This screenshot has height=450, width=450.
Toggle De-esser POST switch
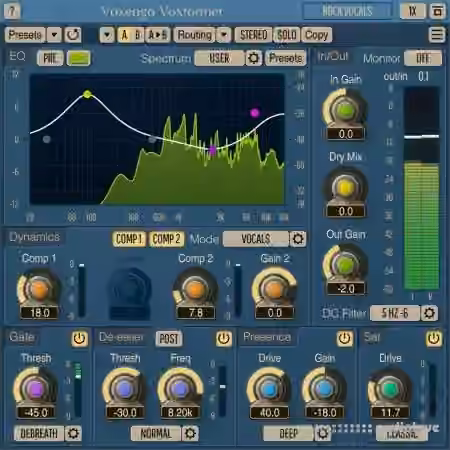[169, 339]
